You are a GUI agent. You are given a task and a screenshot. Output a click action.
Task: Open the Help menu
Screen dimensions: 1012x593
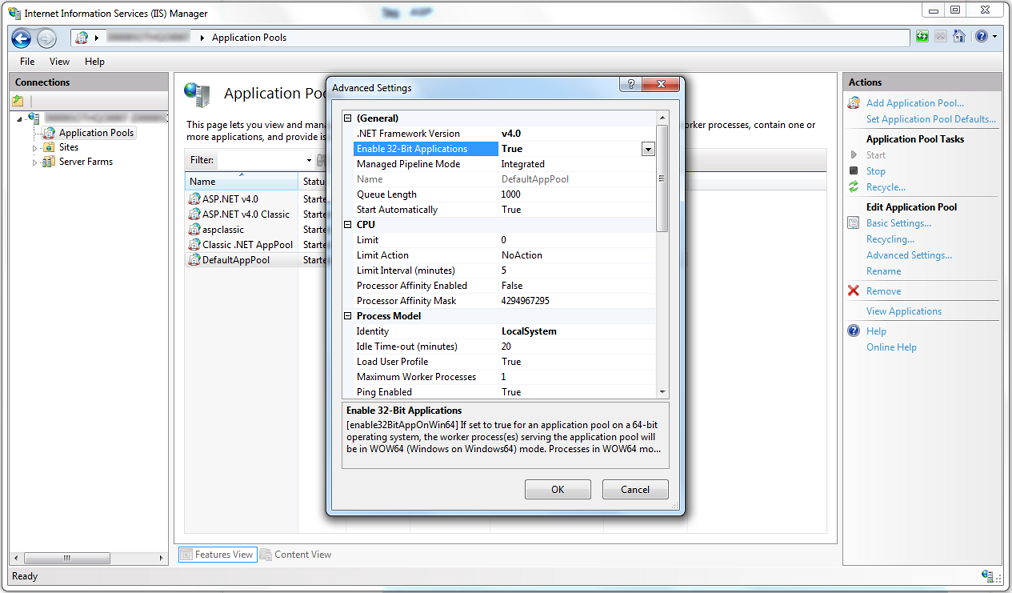[x=94, y=61]
